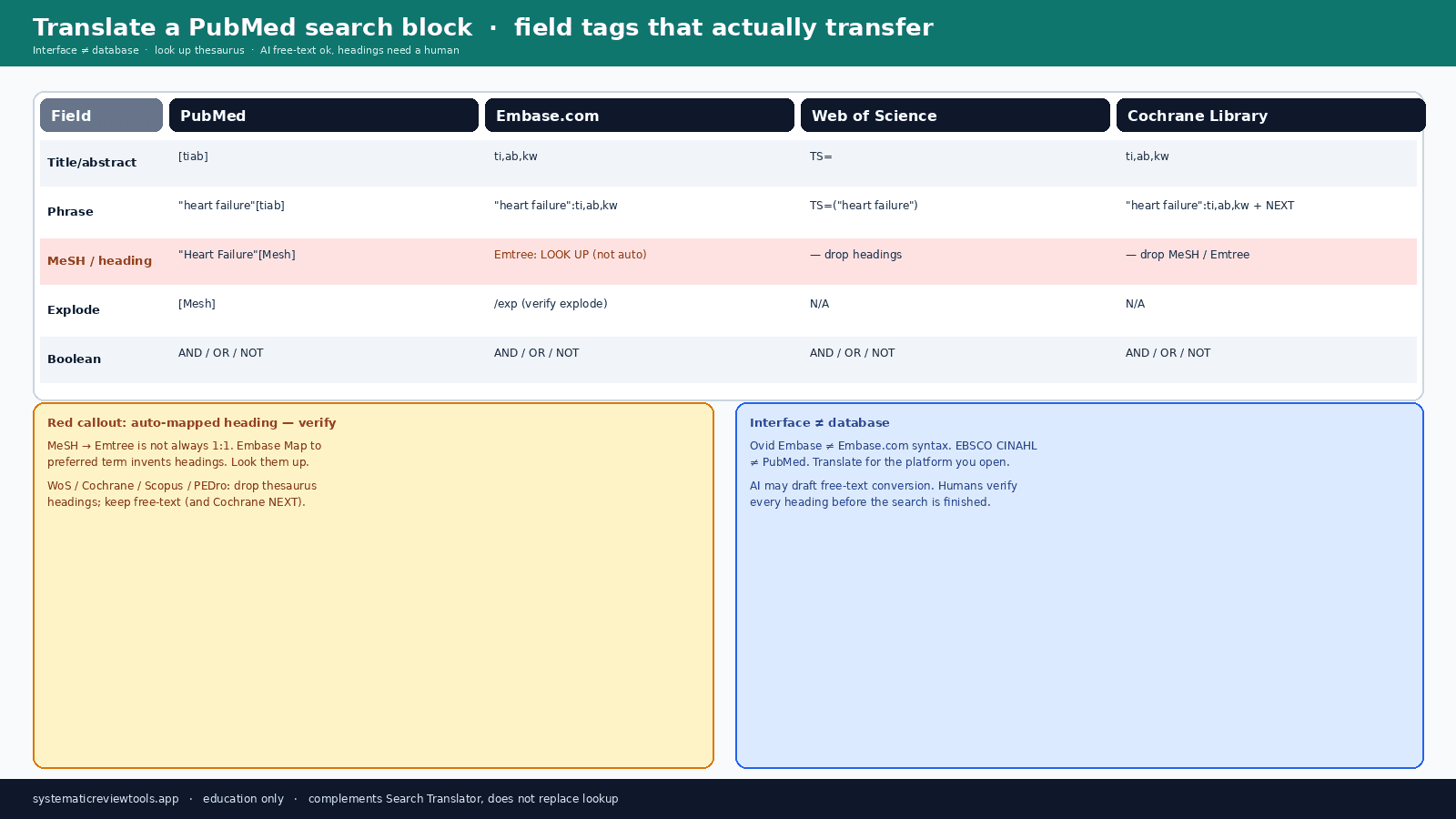
Task: Select the Explode row label
Action: 74,310
